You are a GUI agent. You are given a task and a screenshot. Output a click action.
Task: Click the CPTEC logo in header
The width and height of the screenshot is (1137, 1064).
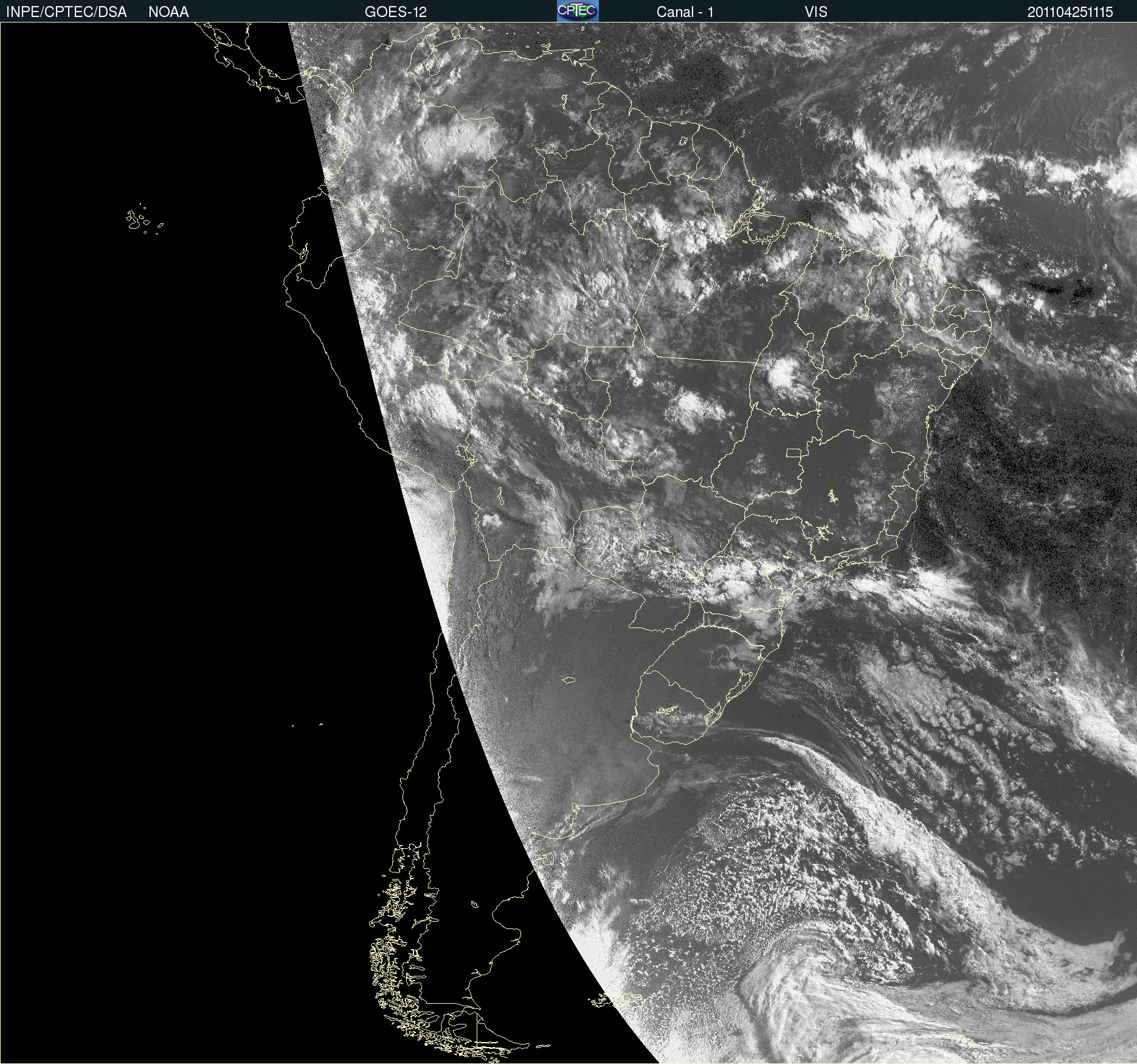click(x=578, y=11)
